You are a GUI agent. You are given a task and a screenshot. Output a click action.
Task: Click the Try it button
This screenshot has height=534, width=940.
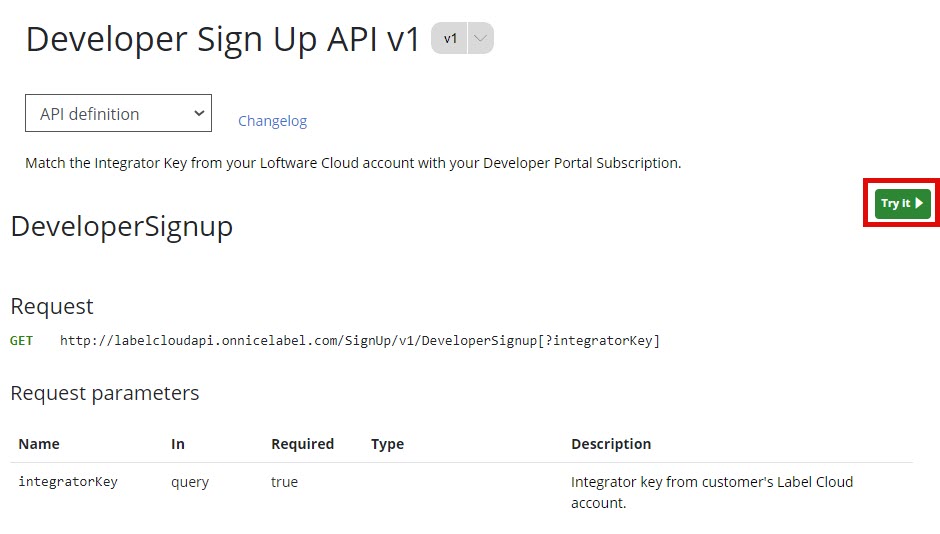tap(902, 203)
